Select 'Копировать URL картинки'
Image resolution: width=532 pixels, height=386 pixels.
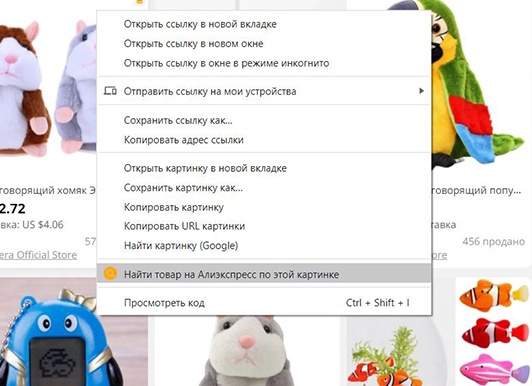pos(264,226)
